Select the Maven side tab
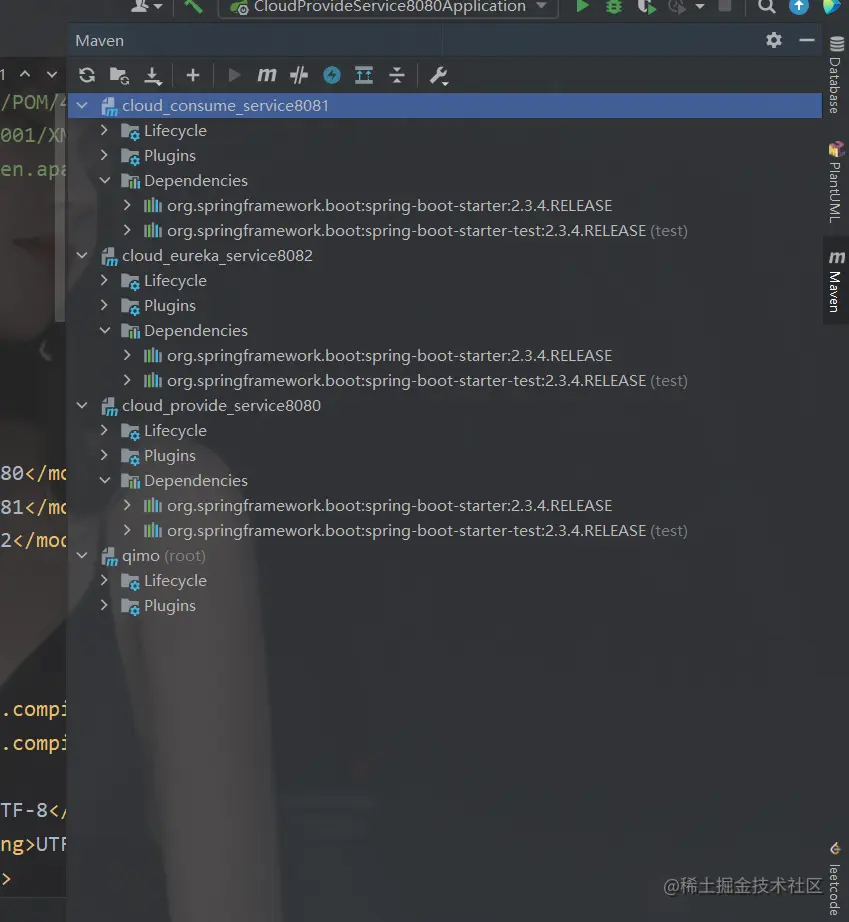 pos(835,280)
